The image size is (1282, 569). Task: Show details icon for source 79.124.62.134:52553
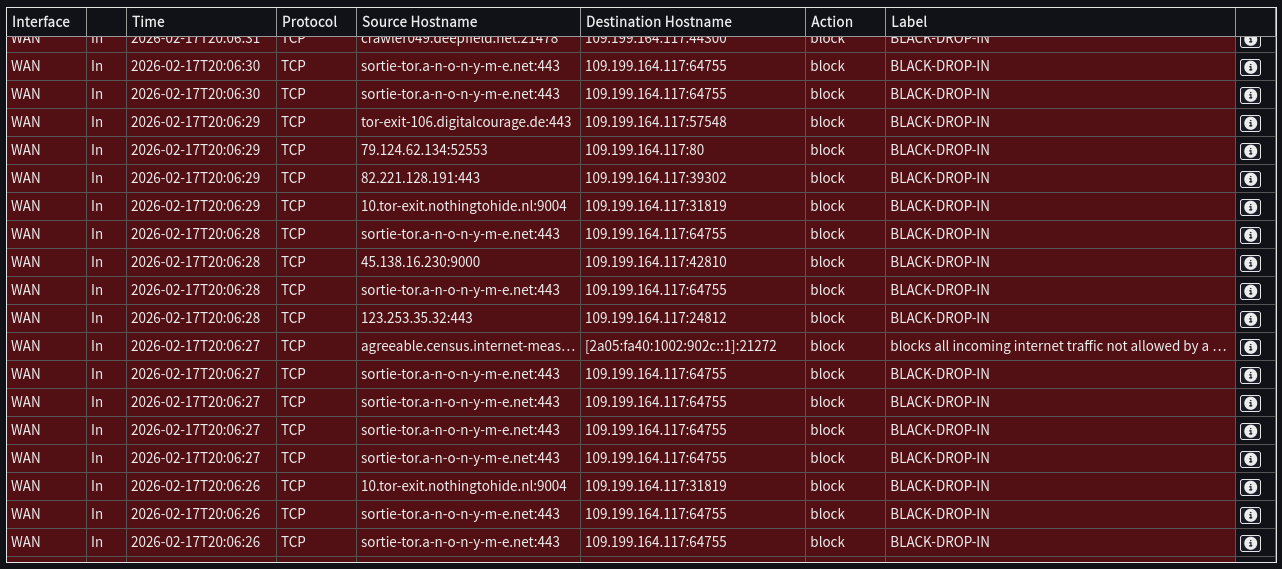[1249, 151]
